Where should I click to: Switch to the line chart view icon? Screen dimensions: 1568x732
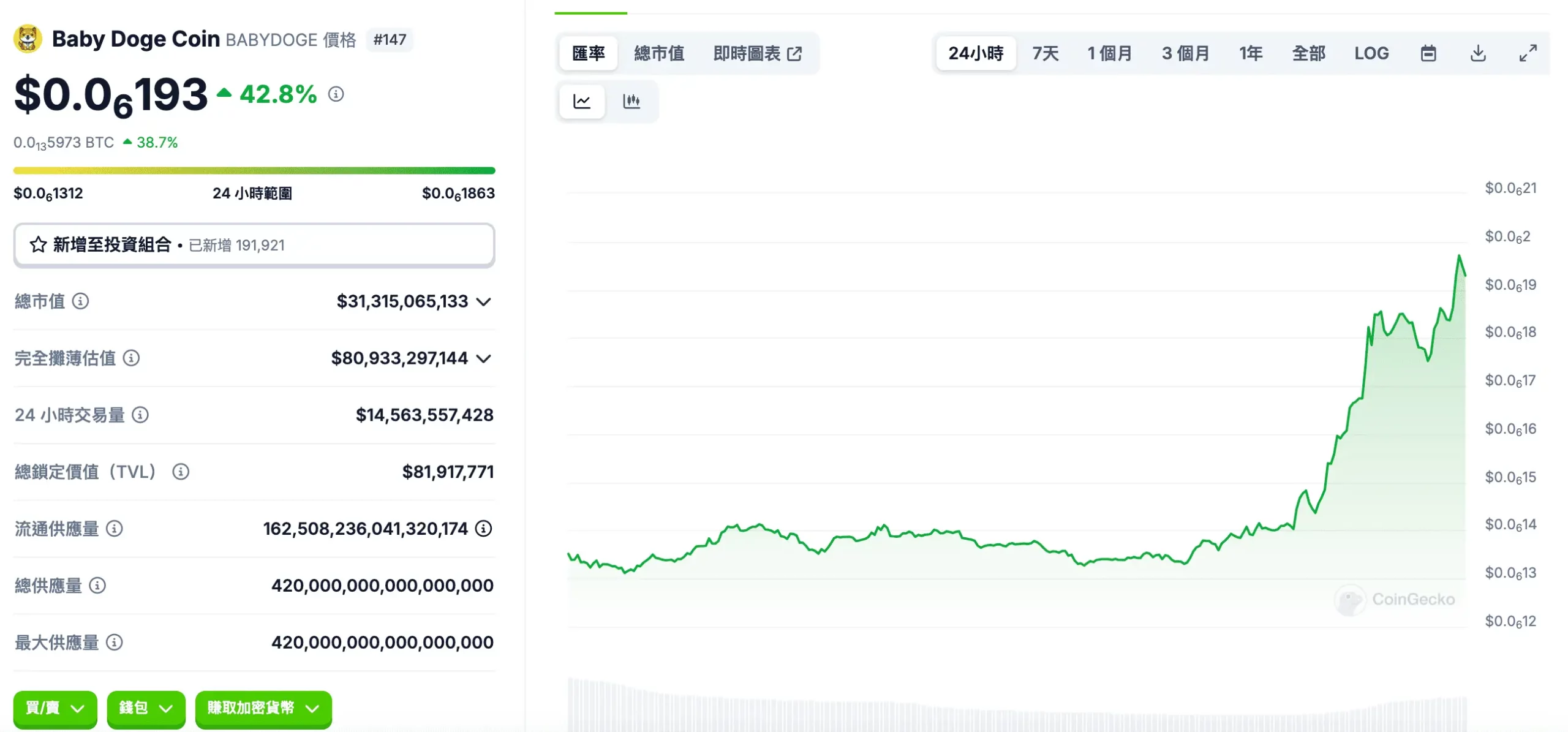tap(581, 101)
